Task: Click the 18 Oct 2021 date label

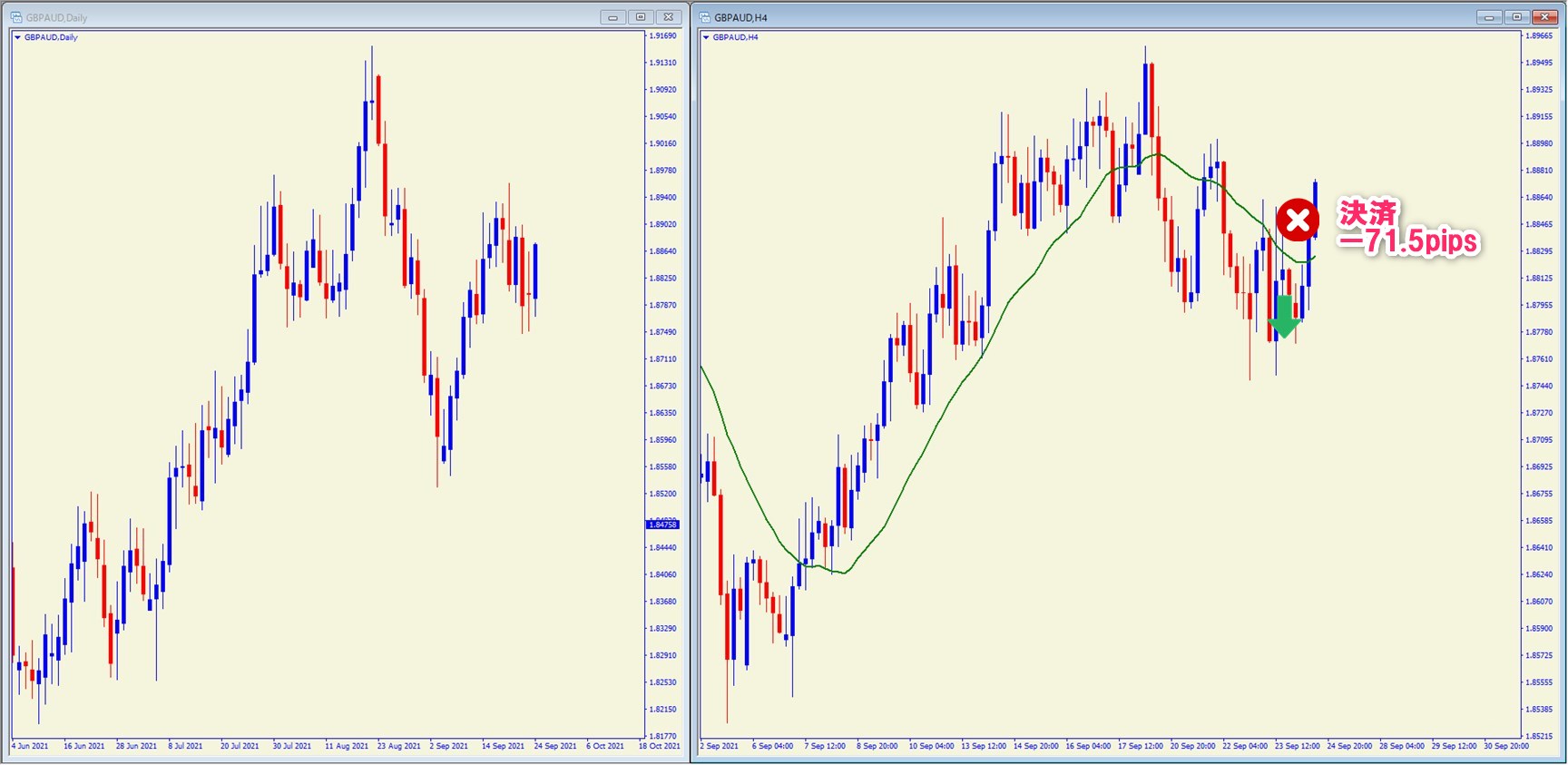Action: (x=660, y=746)
